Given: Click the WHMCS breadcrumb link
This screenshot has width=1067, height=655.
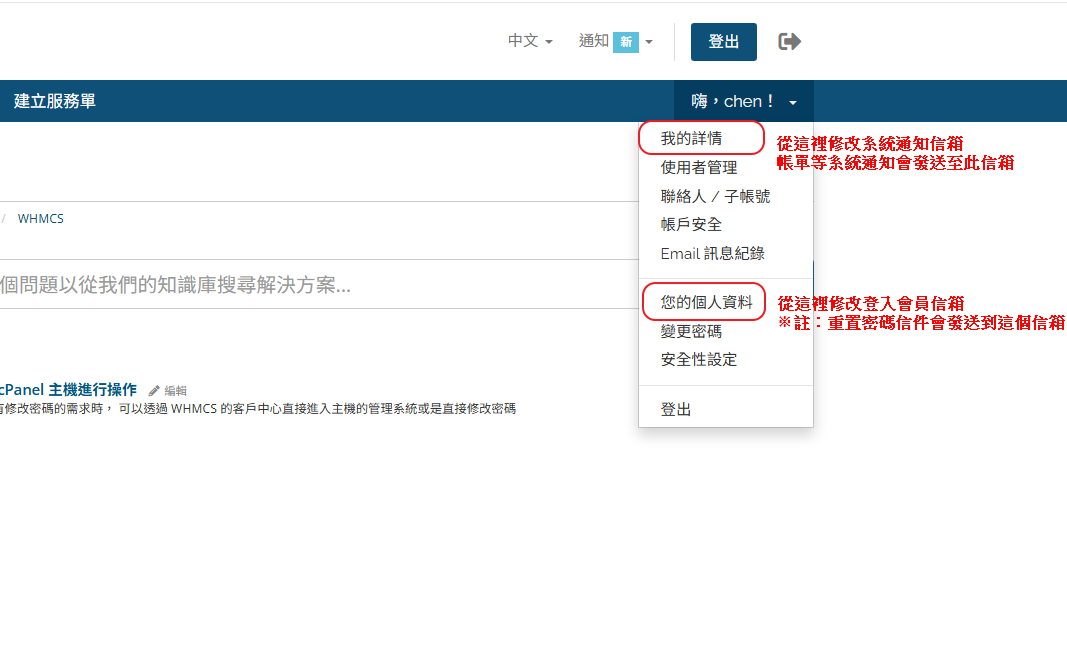Looking at the screenshot, I should click(x=40, y=218).
